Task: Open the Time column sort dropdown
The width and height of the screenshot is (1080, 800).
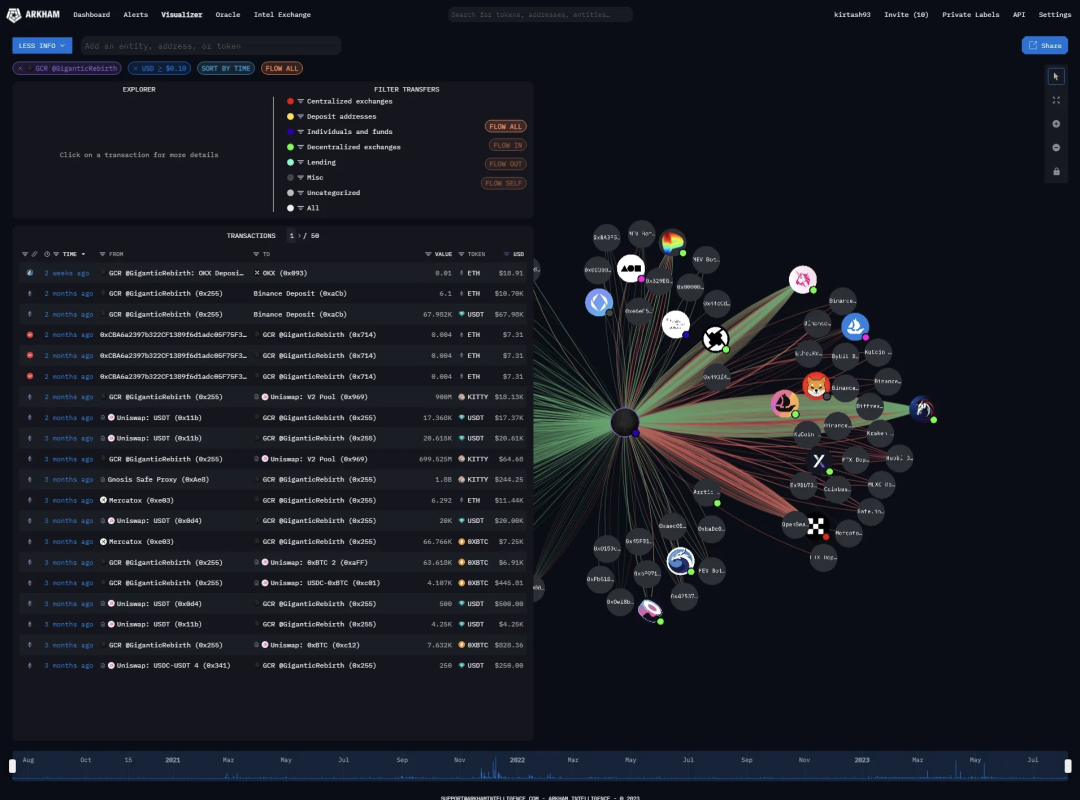Action: click(70, 254)
